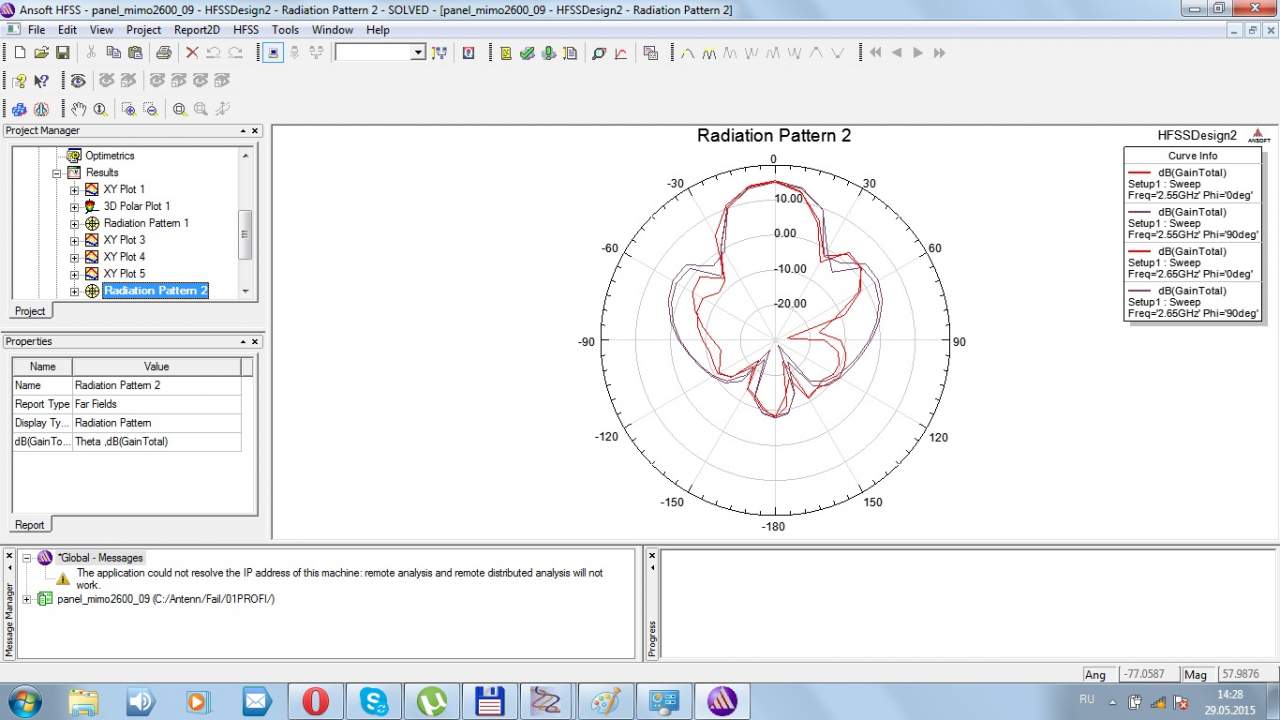Open the toolbar combo box dropdown

click(x=418, y=53)
